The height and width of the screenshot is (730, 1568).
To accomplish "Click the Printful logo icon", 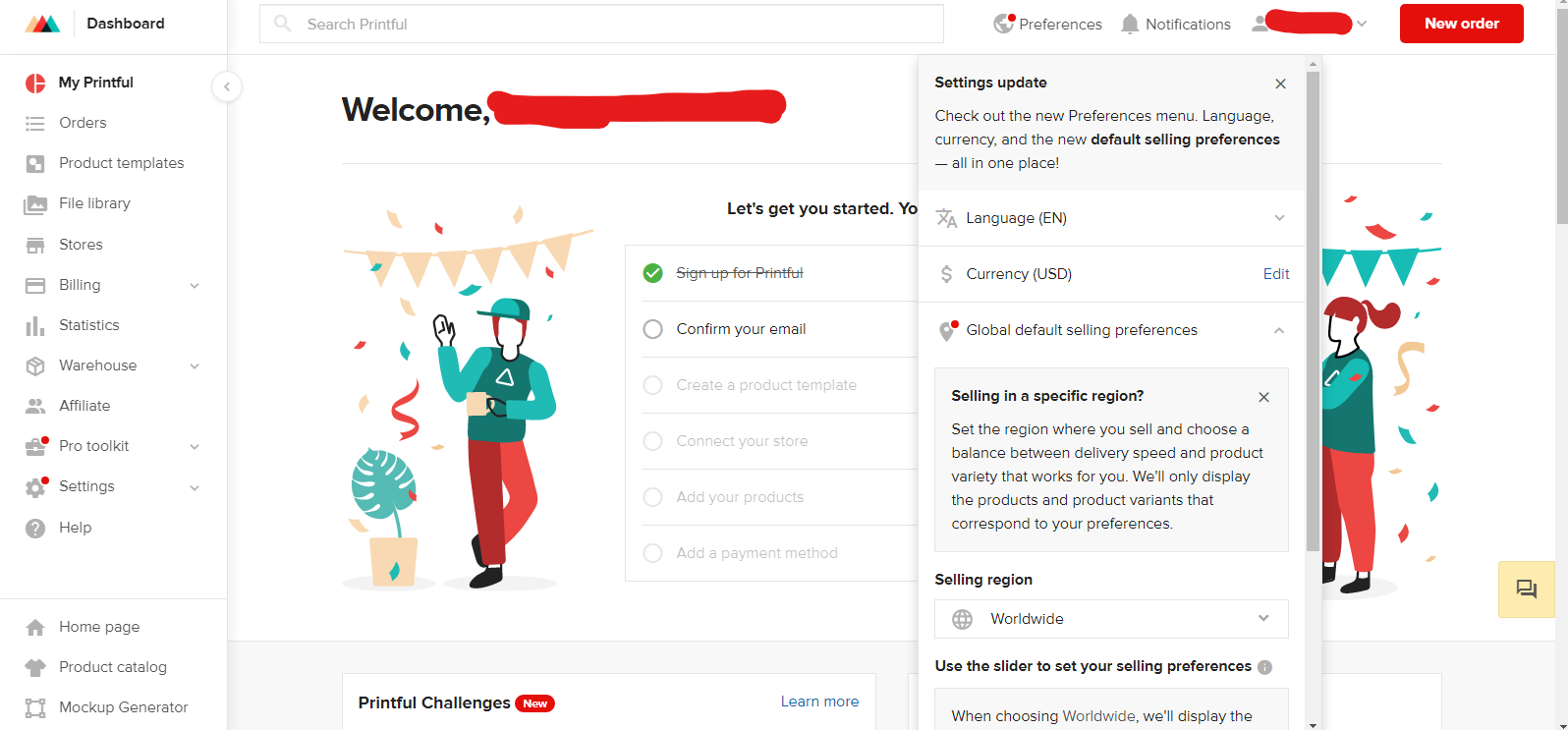I will 42,24.
